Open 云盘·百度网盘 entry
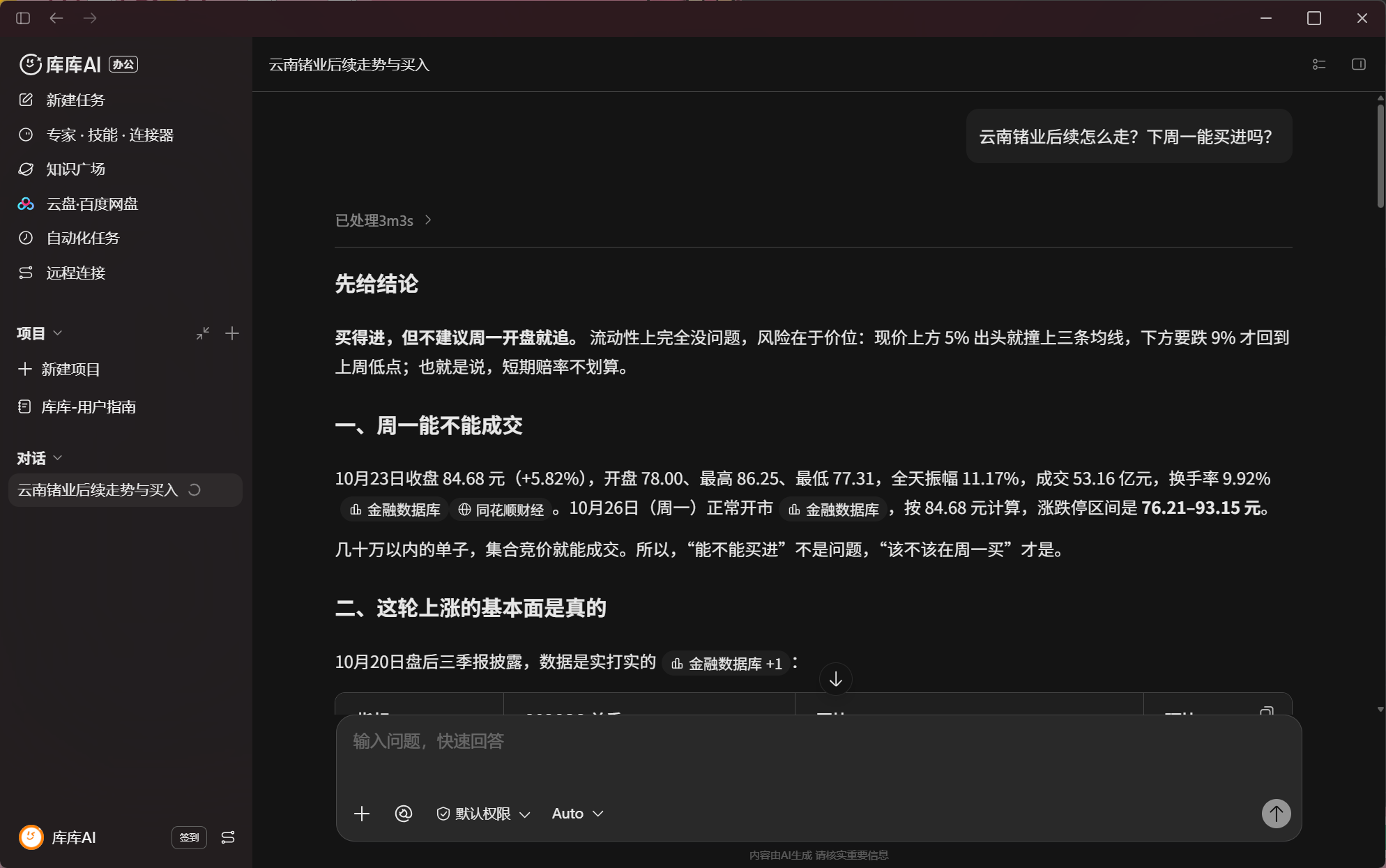 pos(78,204)
